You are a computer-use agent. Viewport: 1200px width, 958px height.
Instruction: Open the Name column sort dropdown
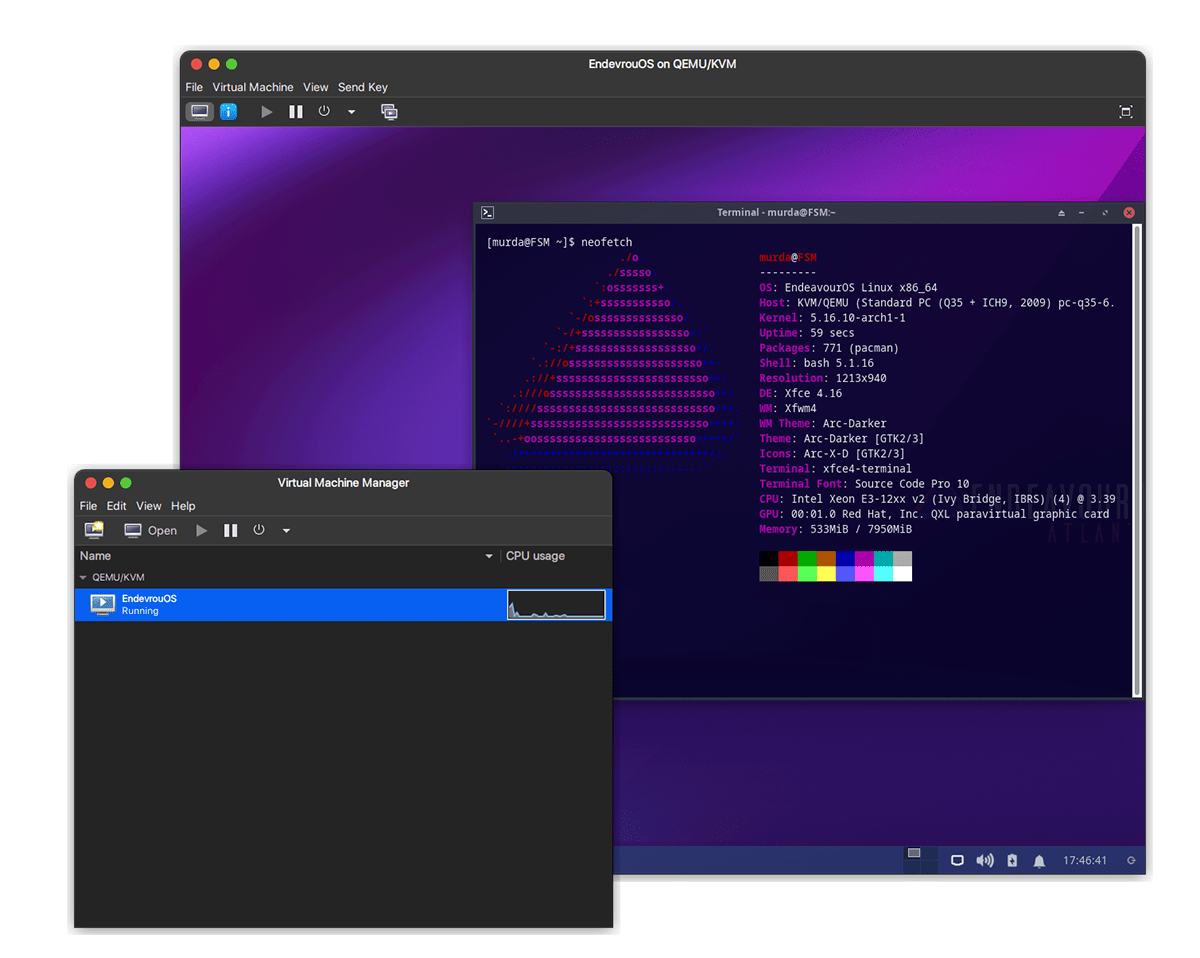(489, 556)
